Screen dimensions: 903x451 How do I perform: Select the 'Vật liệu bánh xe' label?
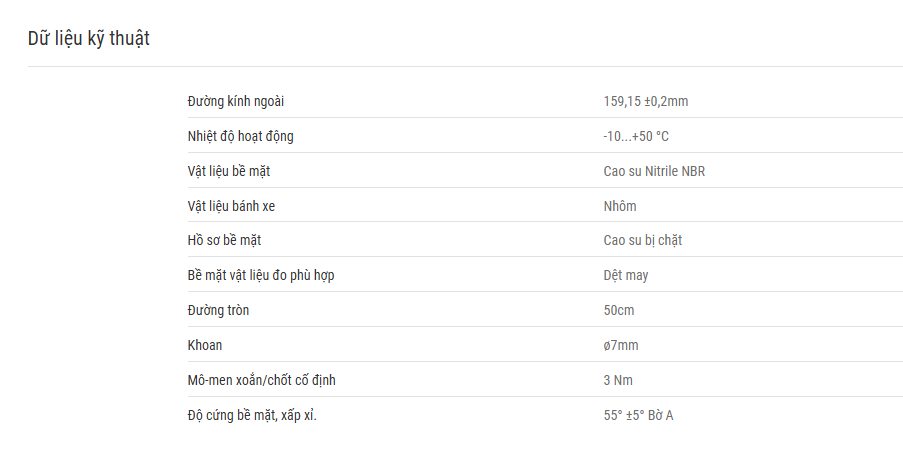231,206
